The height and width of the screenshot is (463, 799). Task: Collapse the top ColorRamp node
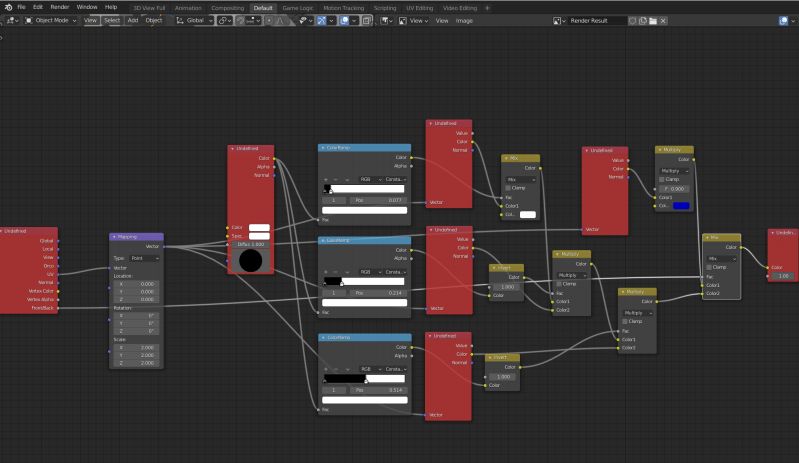[x=323, y=148]
